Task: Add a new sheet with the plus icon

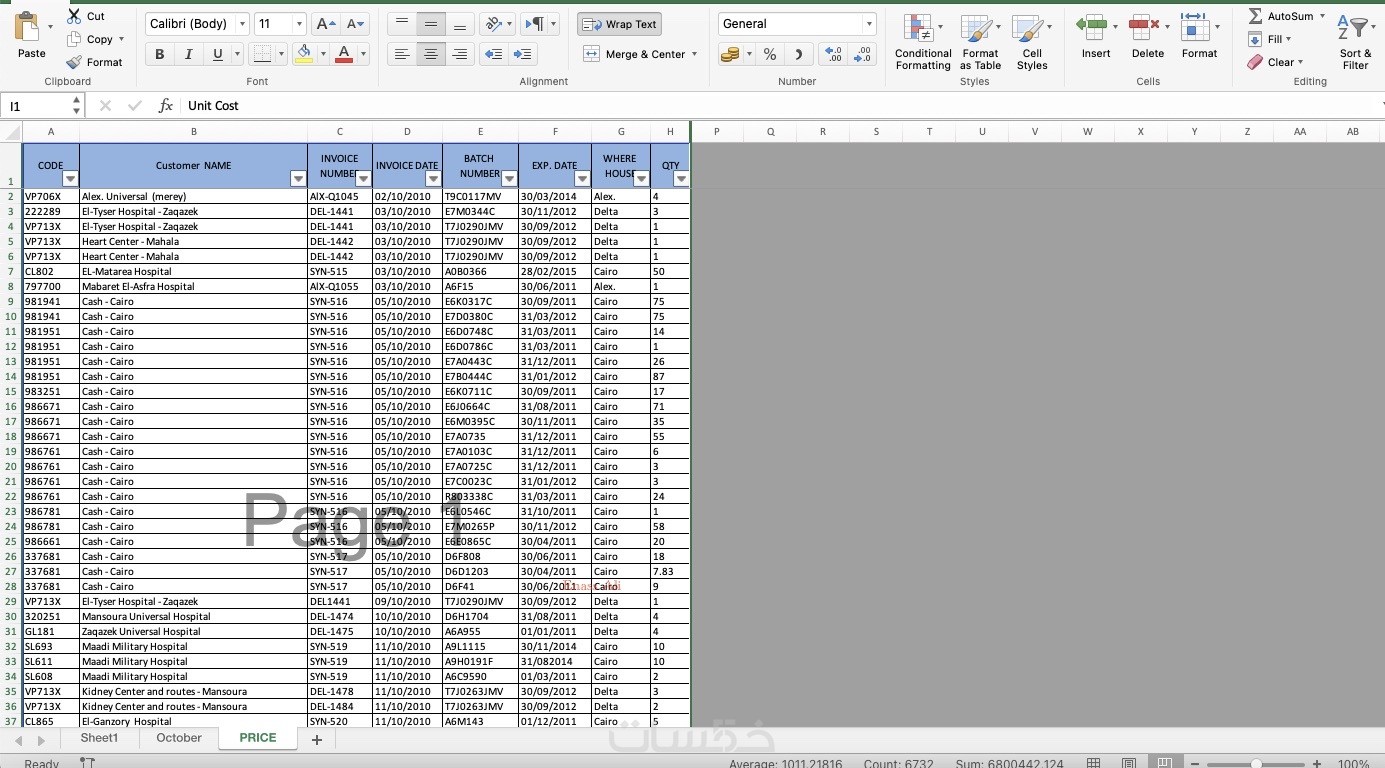Action: coord(317,740)
